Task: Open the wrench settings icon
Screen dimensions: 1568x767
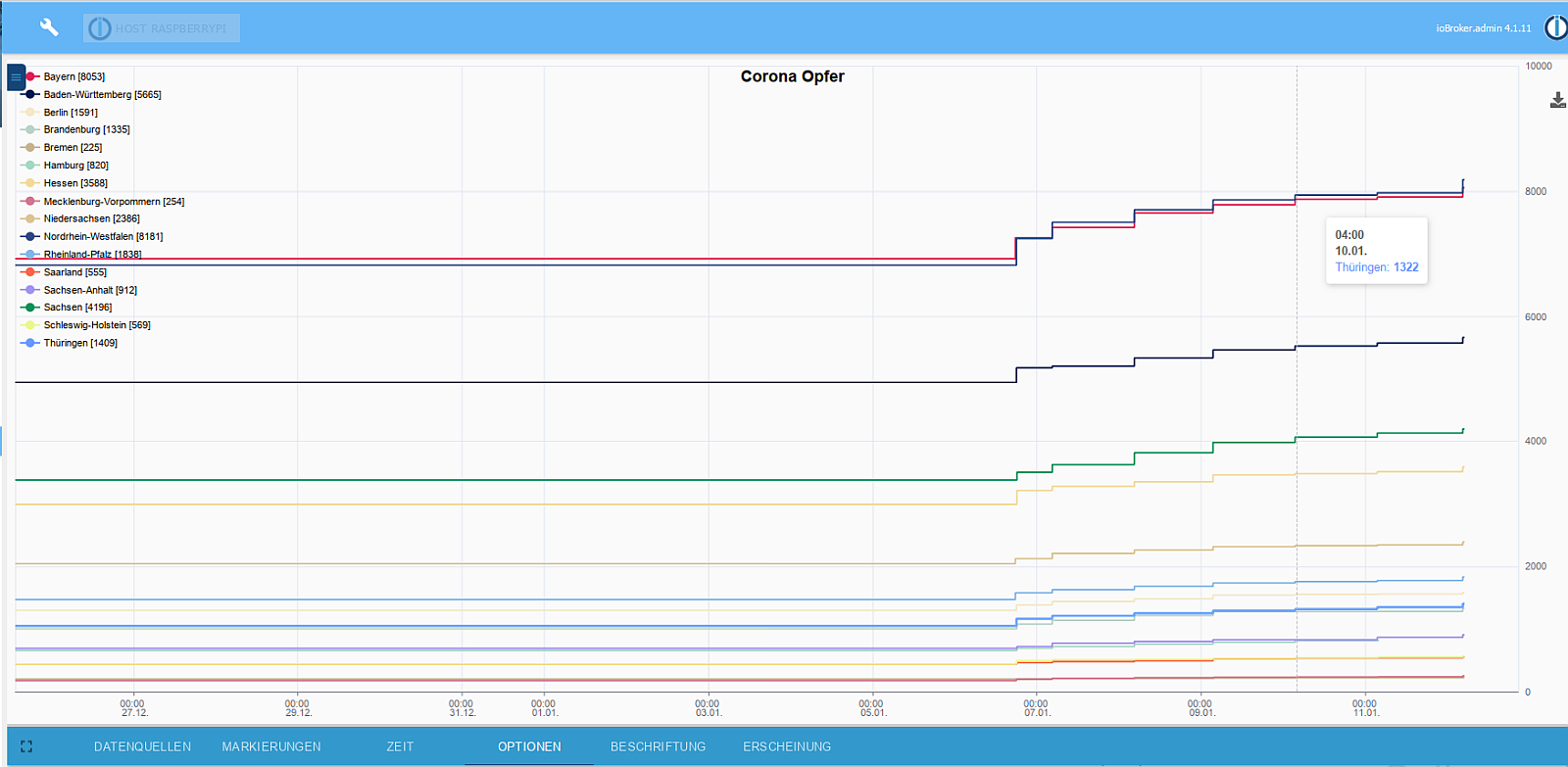Action: click(49, 27)
